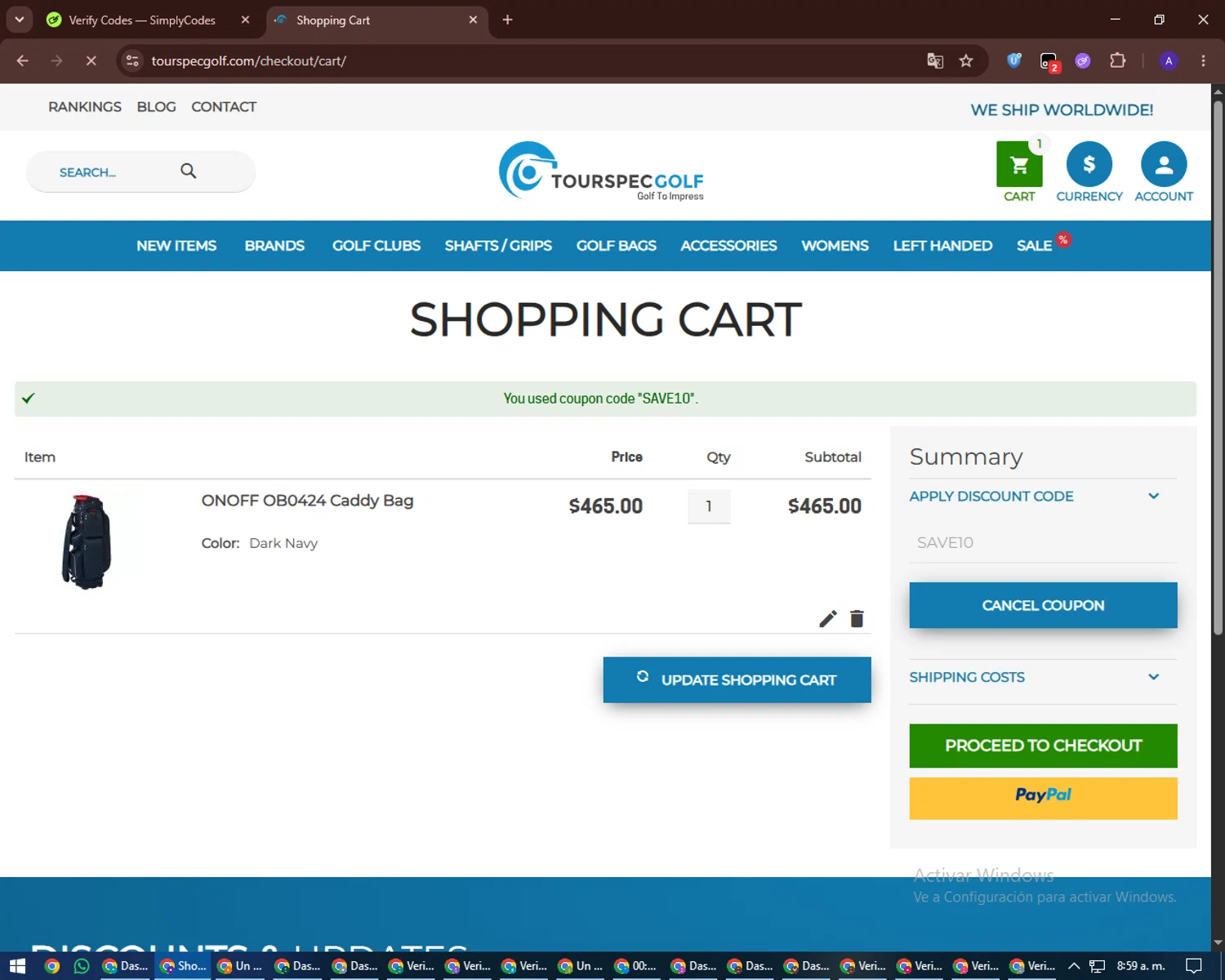Screen dimensions: 1225x980
Task: Open the tab search dropdown arrow
Action: click(x=19, y=20)
